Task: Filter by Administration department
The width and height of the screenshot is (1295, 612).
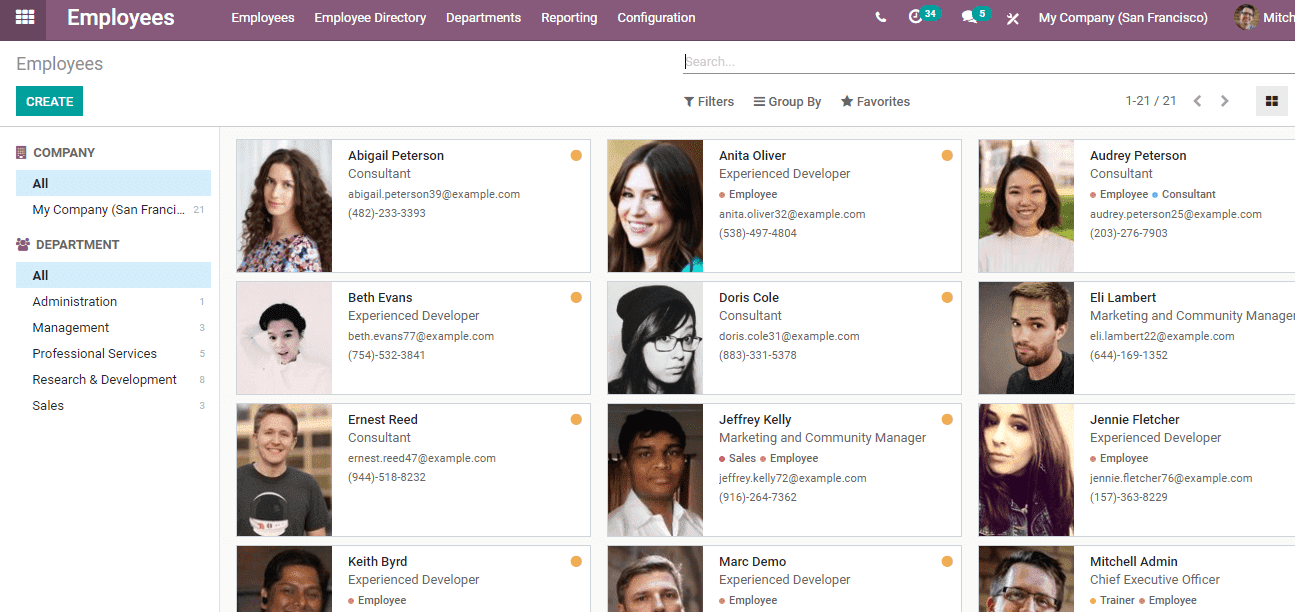Action: point(113,301)
